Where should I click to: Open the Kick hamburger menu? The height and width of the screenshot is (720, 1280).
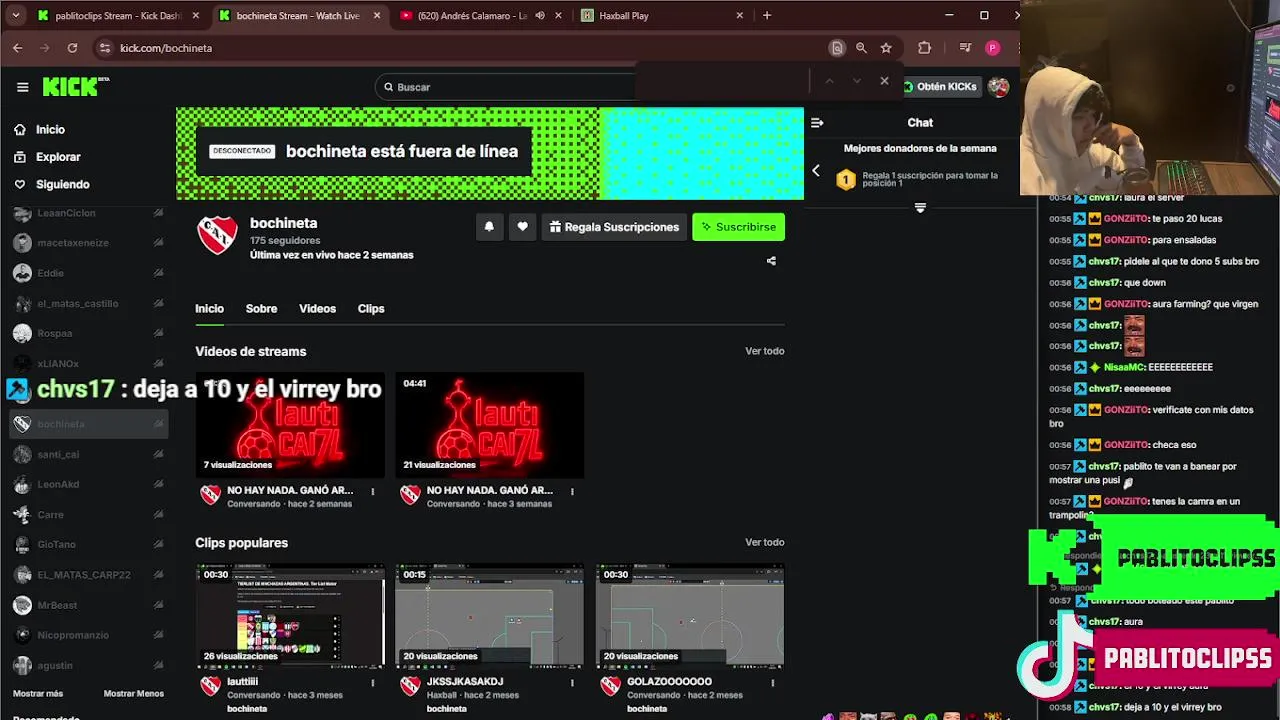click(x=22, y=87)
